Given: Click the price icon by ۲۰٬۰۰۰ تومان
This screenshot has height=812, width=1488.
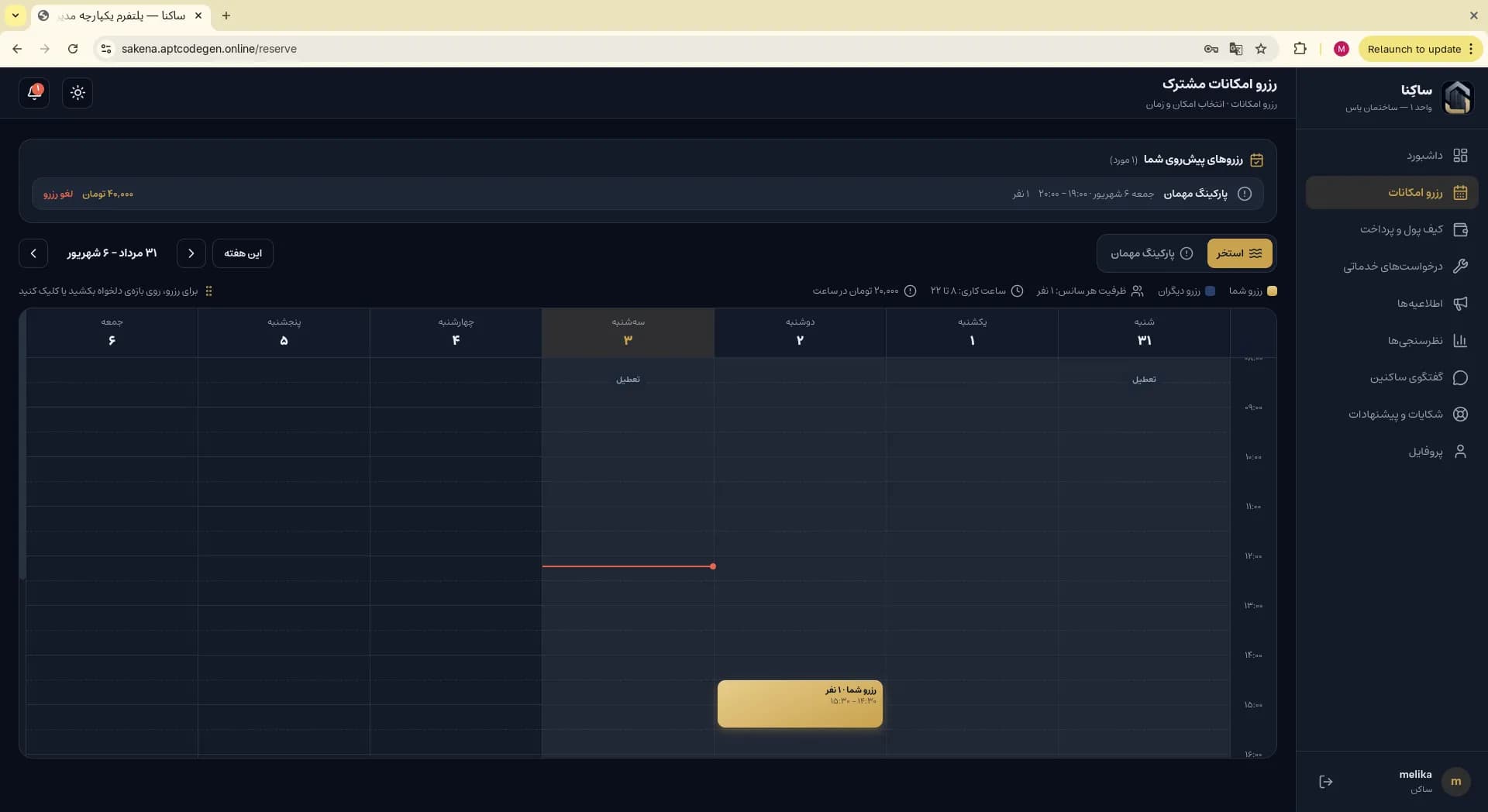Looking at the screenshot, I should pos(911,291).
